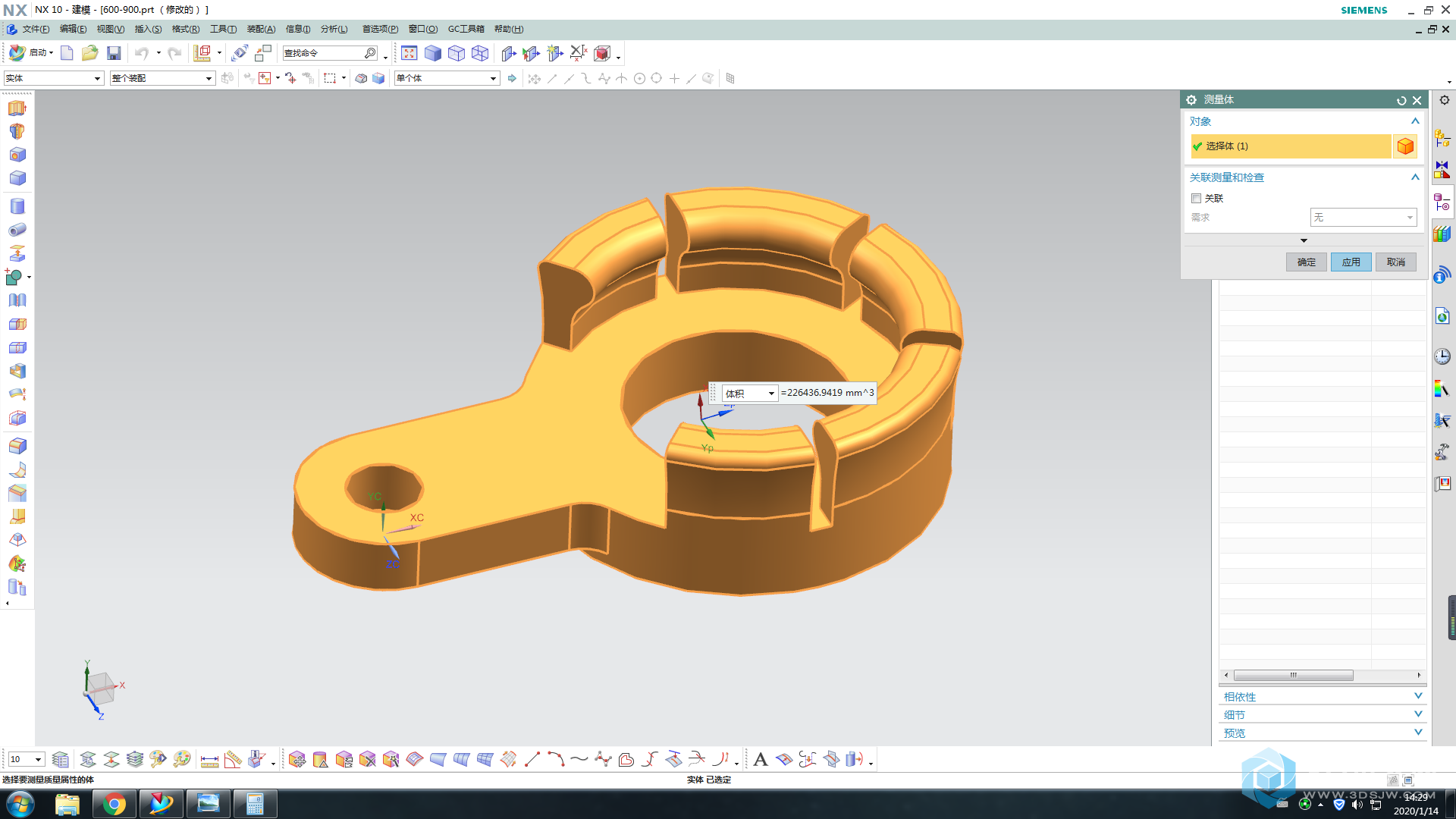1456x819 pixels.
Task: Switch to shaded rendering cube icon
Action: (x=433, y=53)
